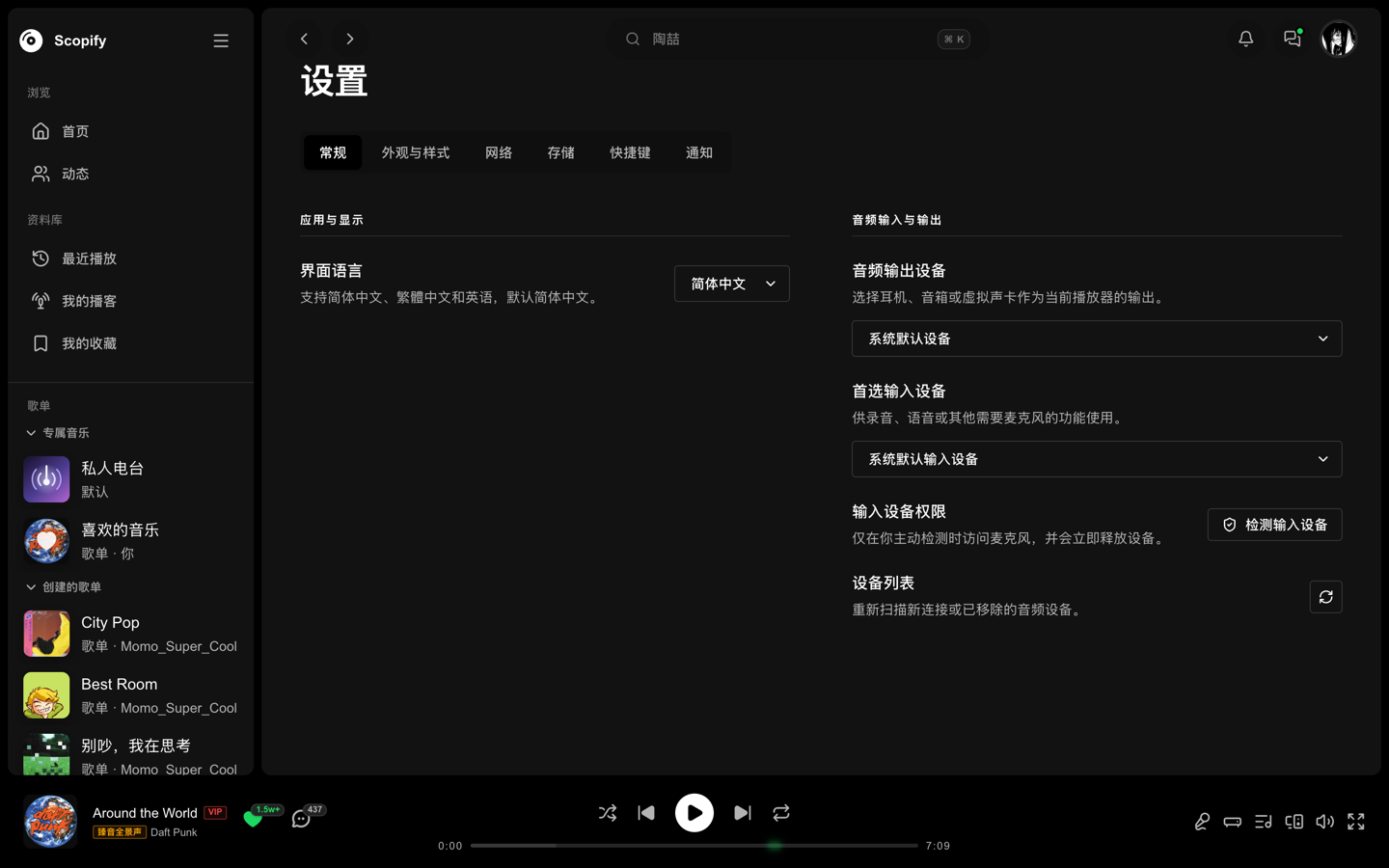Seek in the playback progress bar
1389x868 pixels.
(694, 846)
